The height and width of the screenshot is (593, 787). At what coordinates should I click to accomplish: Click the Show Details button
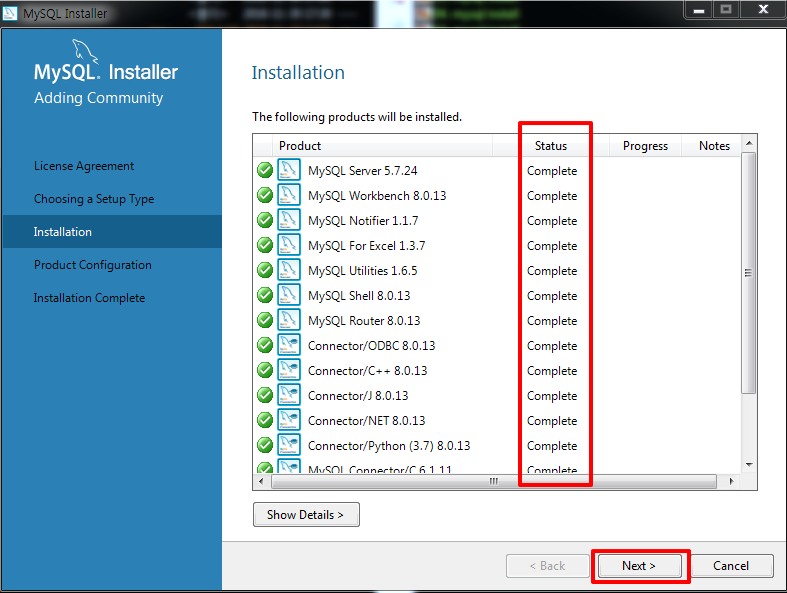point(306,515)
